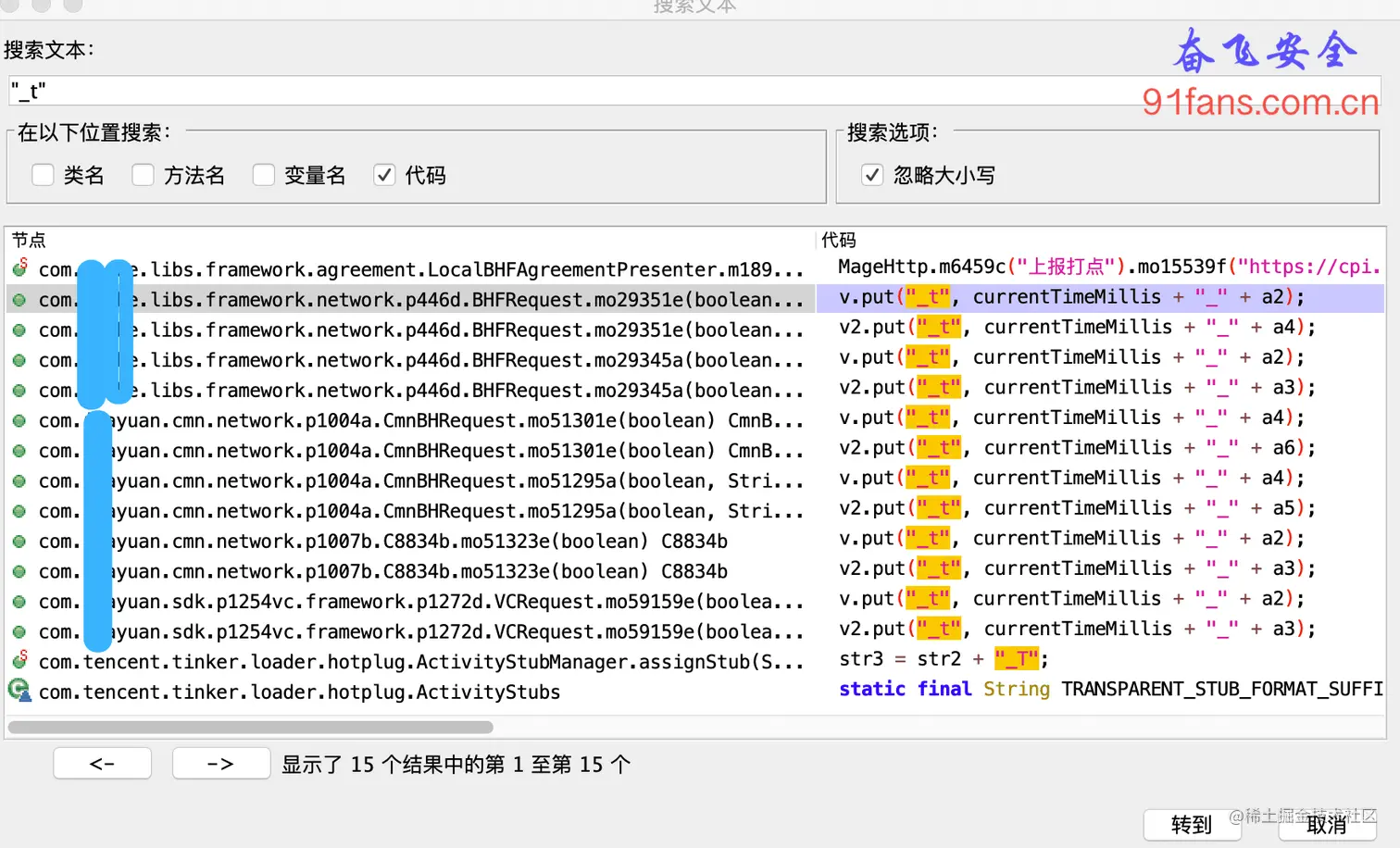Click the horizontal scrollbar under results
The width and height of the screenshot is (1400, 848).
pos(250,727)
